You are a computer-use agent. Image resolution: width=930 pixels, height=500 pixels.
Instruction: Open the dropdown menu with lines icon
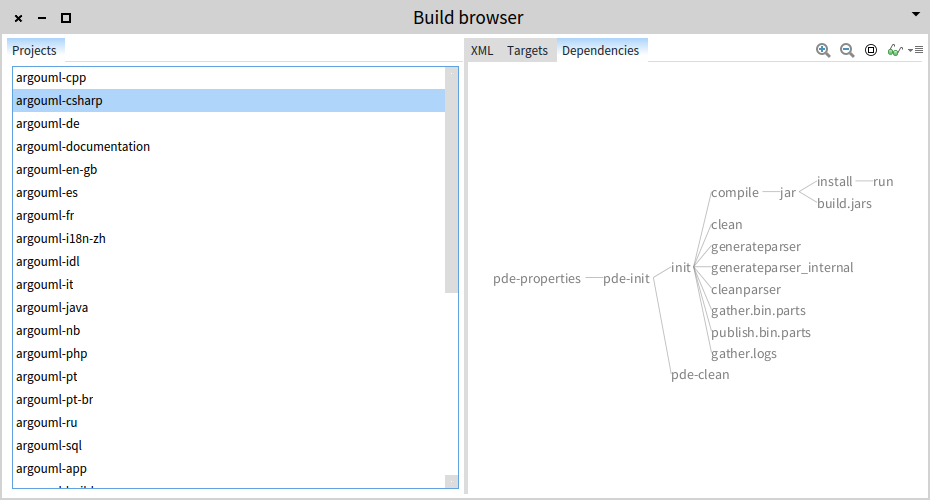(x=915, y=50)
